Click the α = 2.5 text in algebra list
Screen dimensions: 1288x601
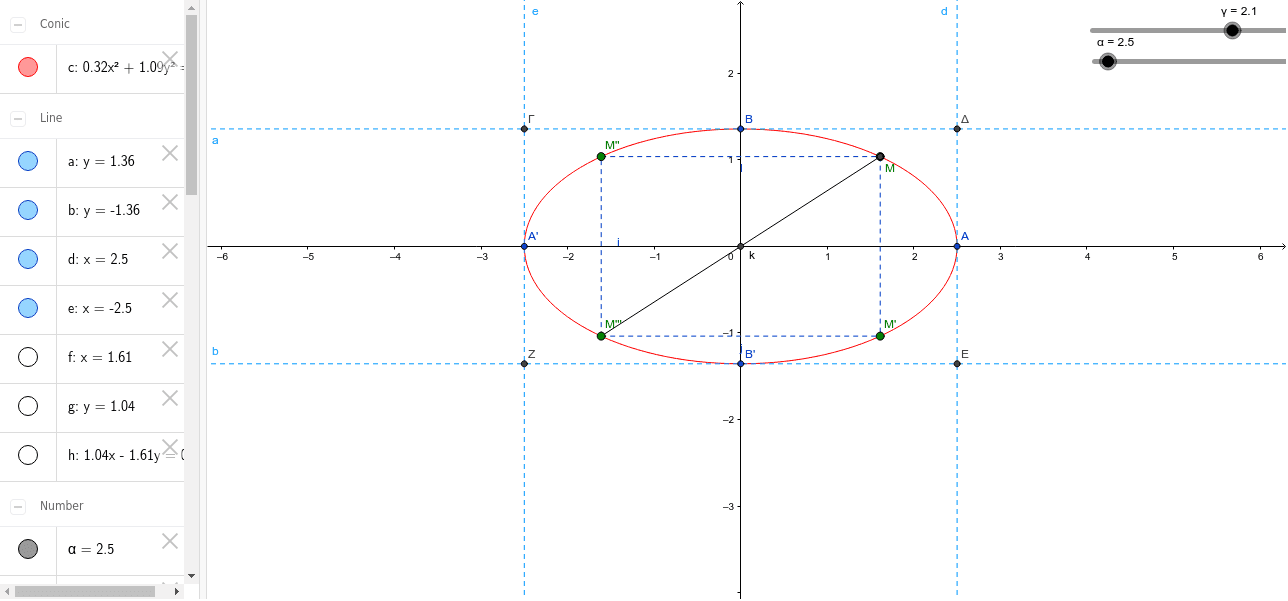91,549
